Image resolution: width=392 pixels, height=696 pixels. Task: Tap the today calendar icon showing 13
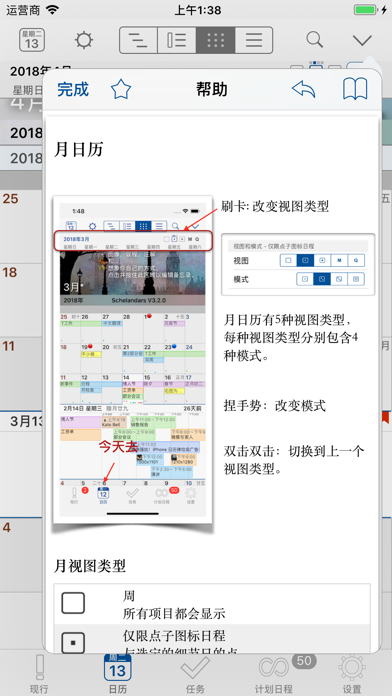click(32, 40)
